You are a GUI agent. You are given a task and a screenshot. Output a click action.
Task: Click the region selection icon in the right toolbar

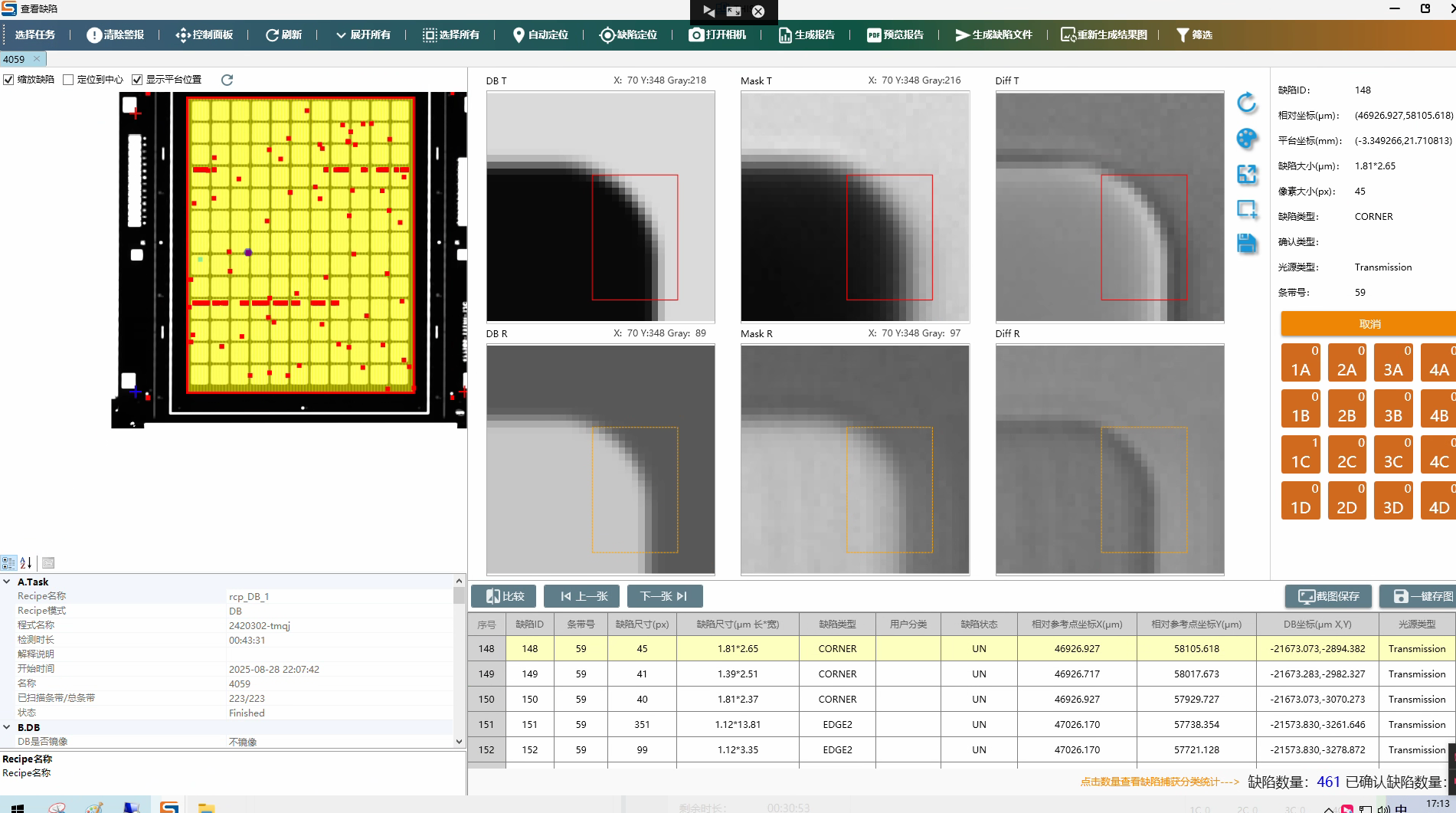(1247, 209)
